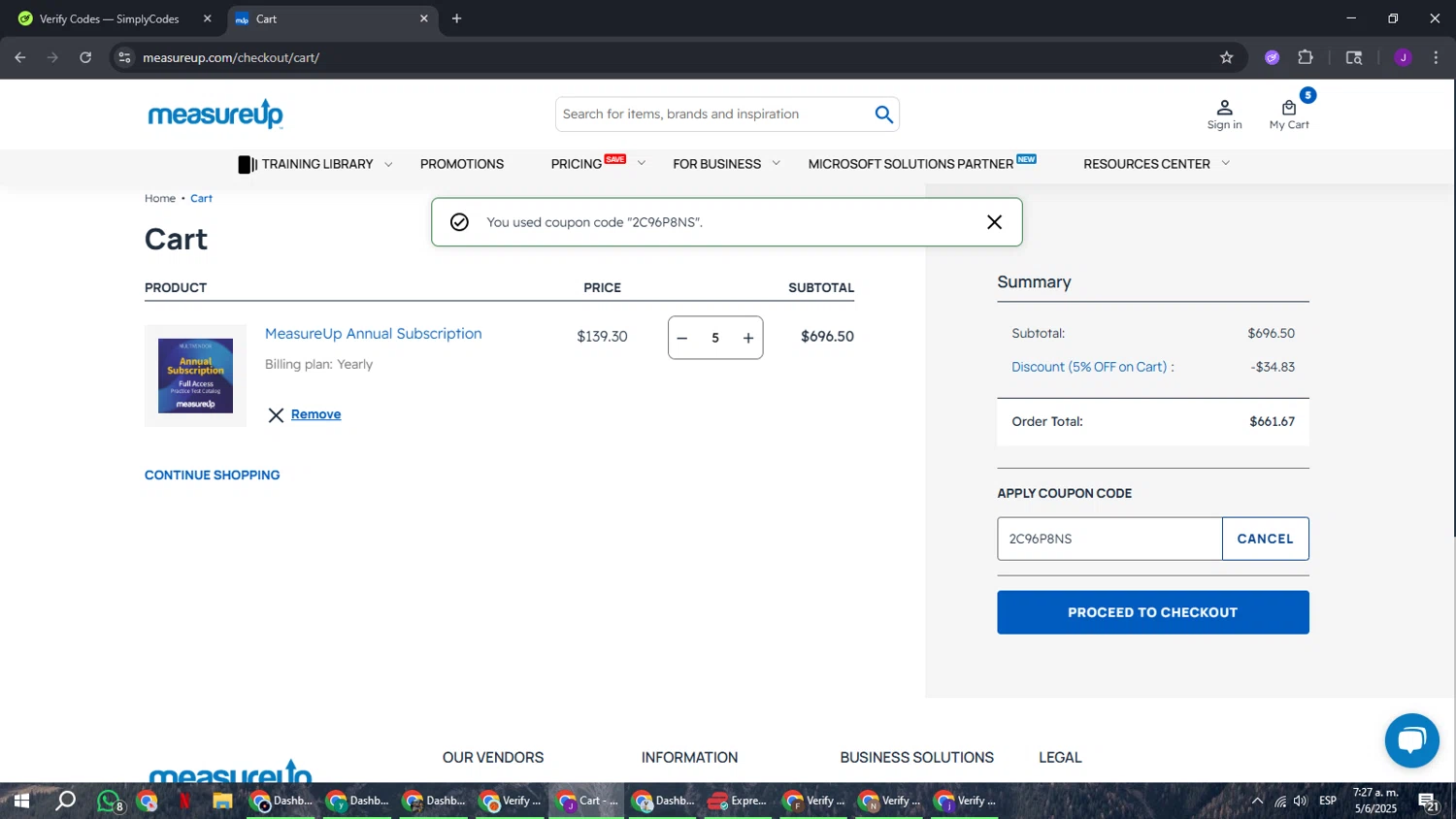Click the address bar URL

coord(231,57)
